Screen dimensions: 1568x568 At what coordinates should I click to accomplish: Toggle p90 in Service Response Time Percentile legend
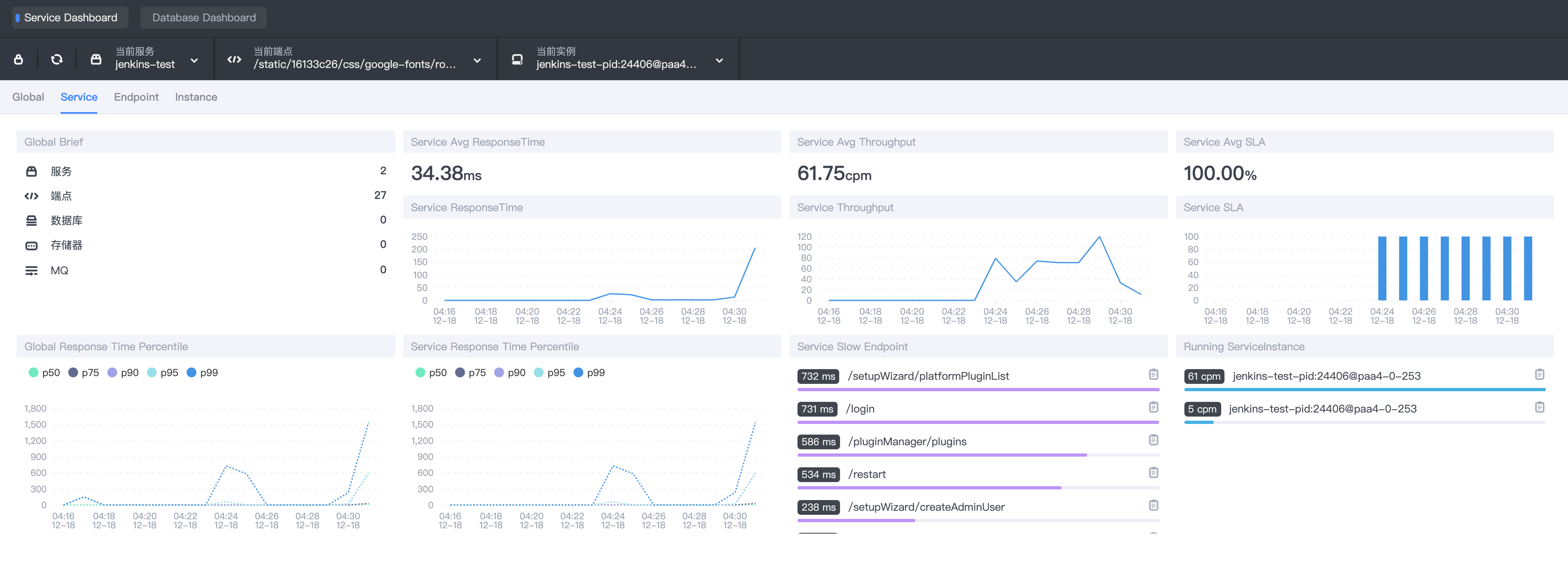pos(510,372)
